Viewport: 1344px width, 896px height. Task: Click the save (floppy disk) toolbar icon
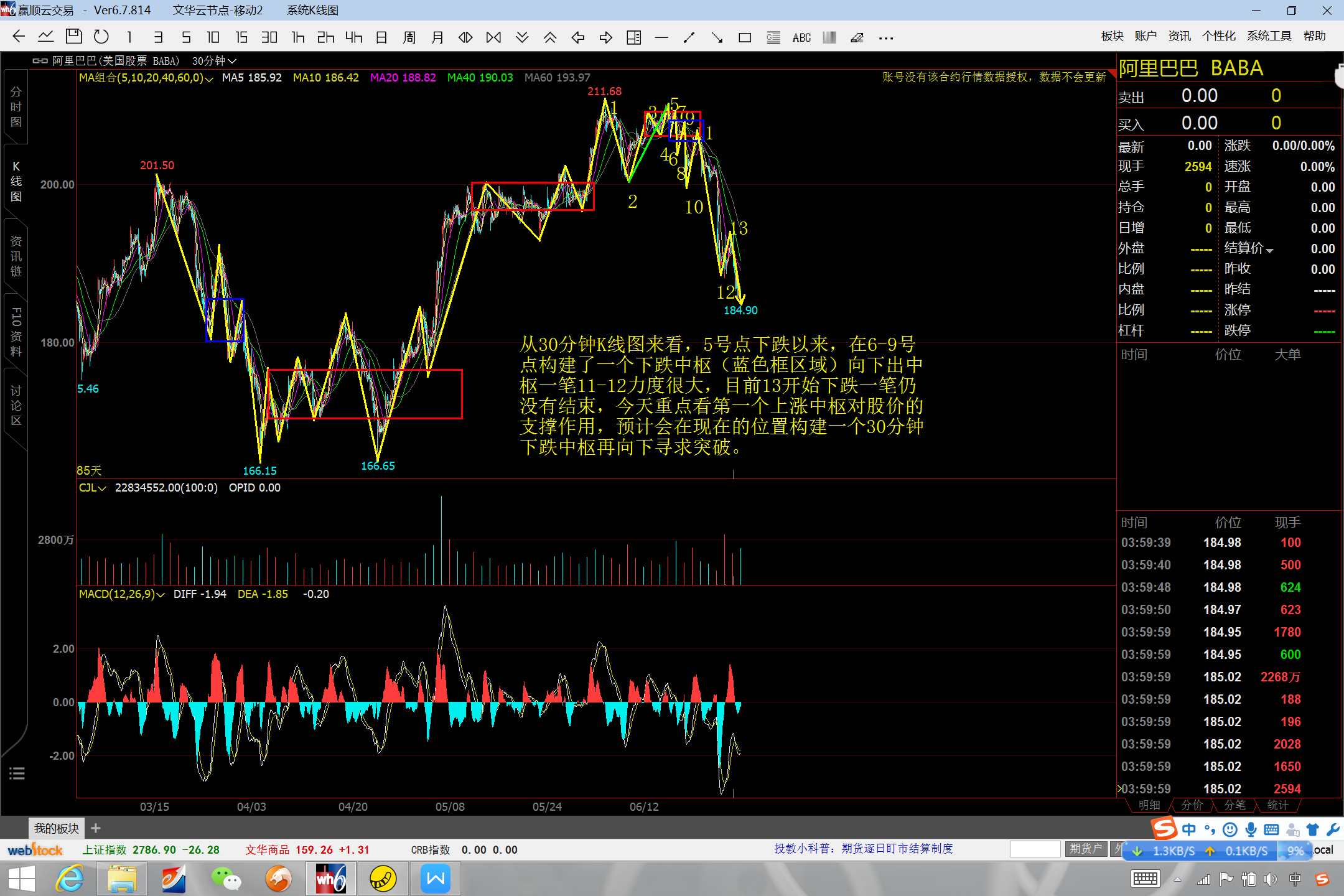pos(73,37)
